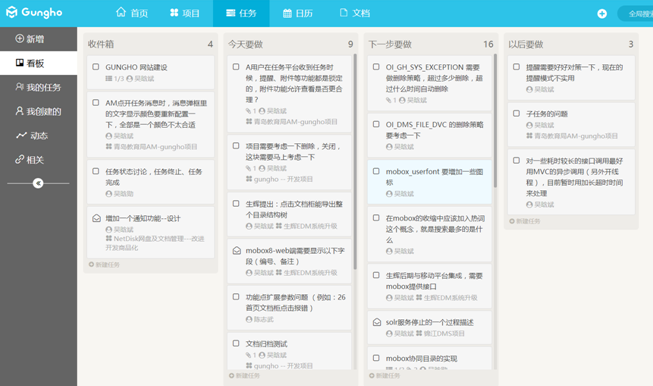Select 我的任务 in the sidebar

[38, 87]
